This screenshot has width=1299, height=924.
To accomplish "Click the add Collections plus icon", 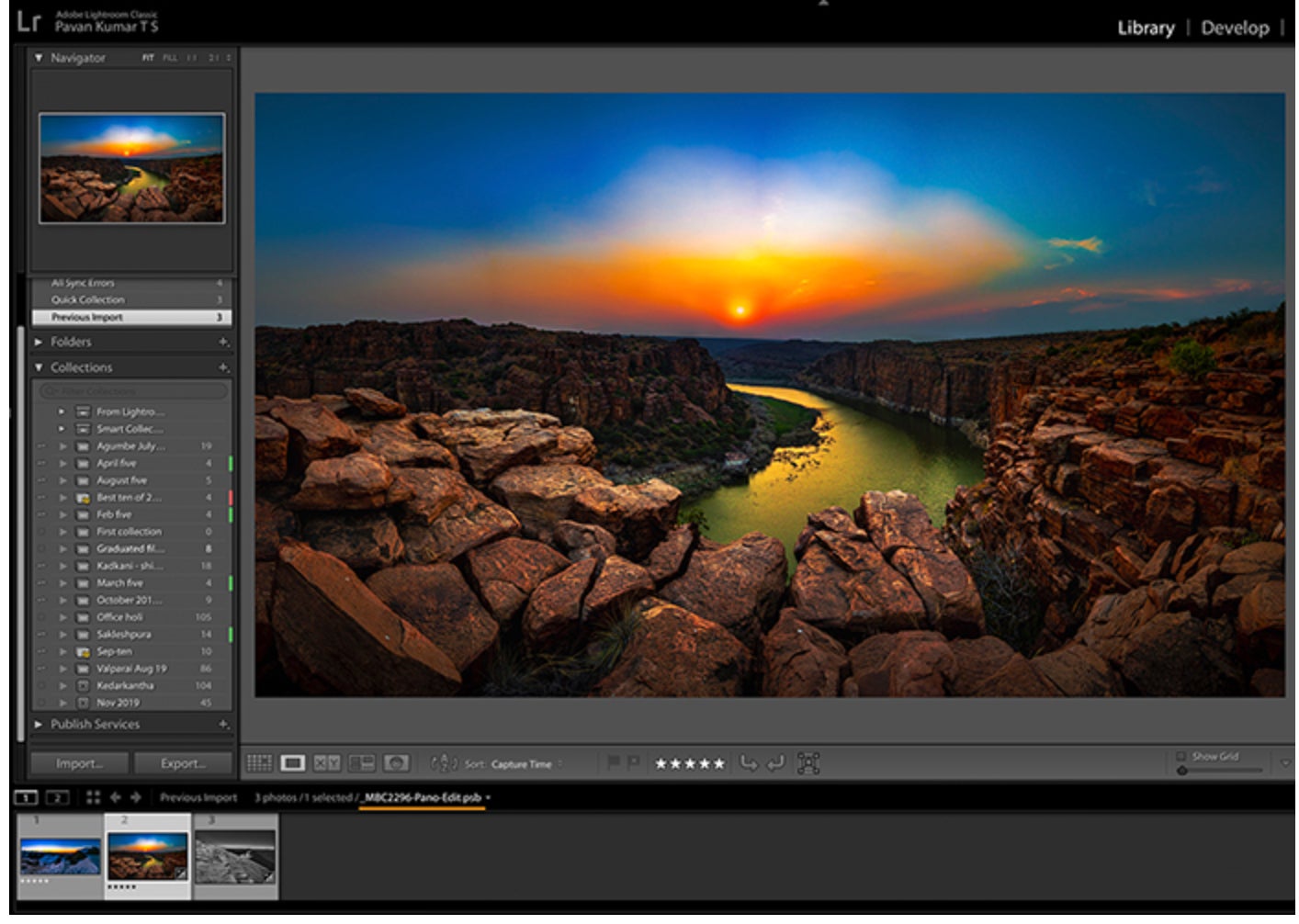I will 223,367.
